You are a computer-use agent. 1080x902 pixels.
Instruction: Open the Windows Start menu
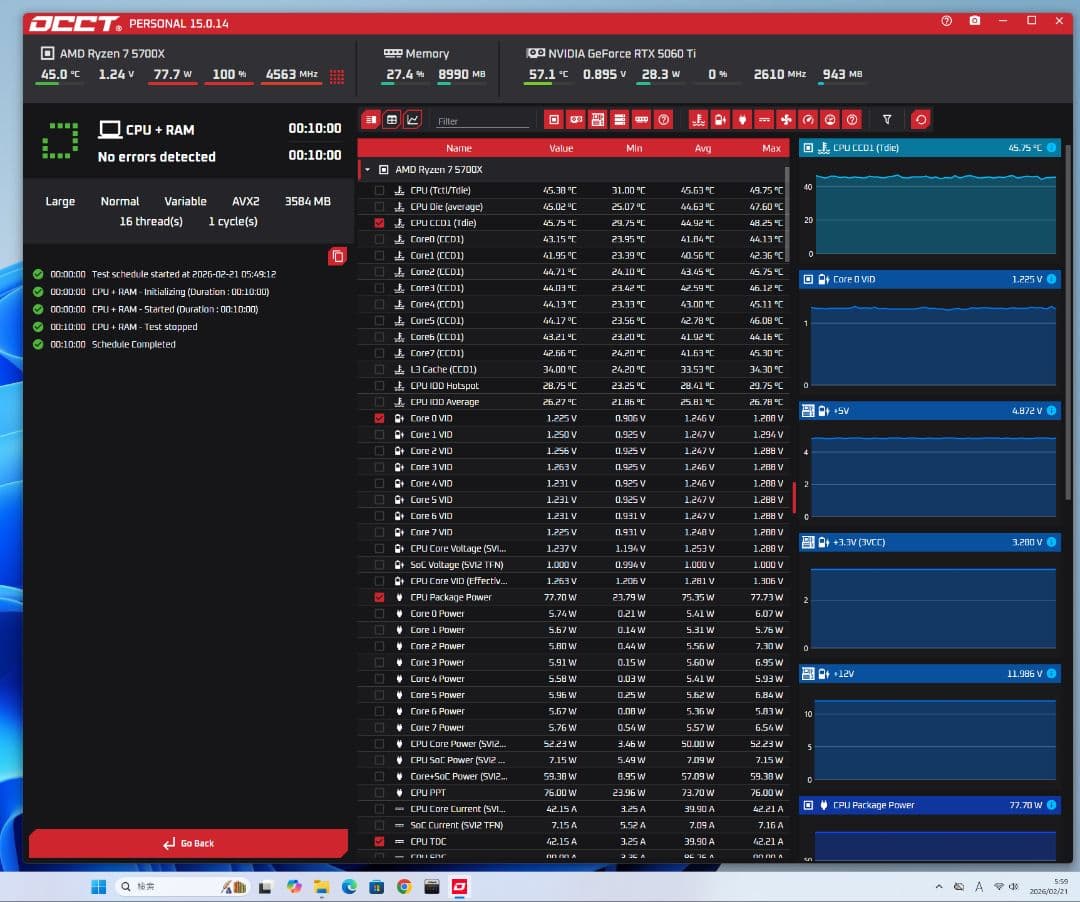tap(99, 887)
